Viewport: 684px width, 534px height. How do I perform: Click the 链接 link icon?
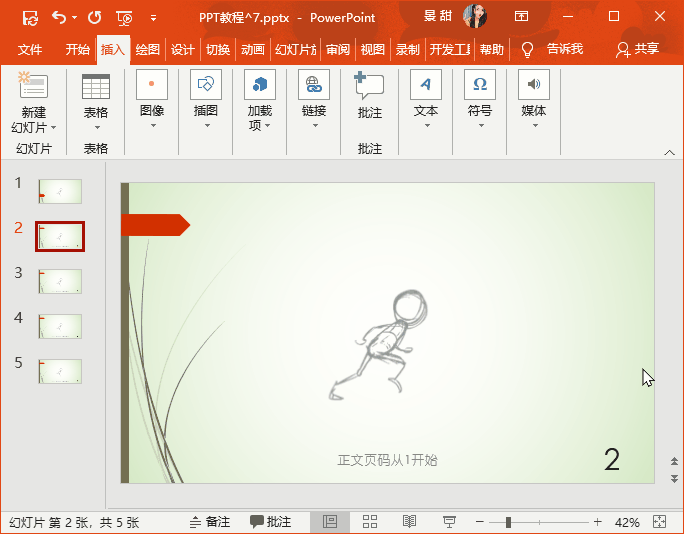click(314, 84)
